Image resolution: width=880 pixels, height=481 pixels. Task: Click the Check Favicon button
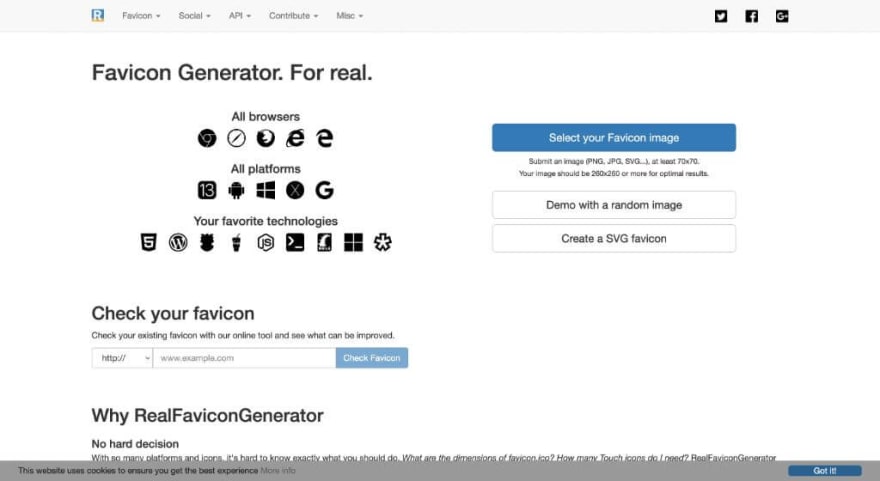[x=372, y=358]
